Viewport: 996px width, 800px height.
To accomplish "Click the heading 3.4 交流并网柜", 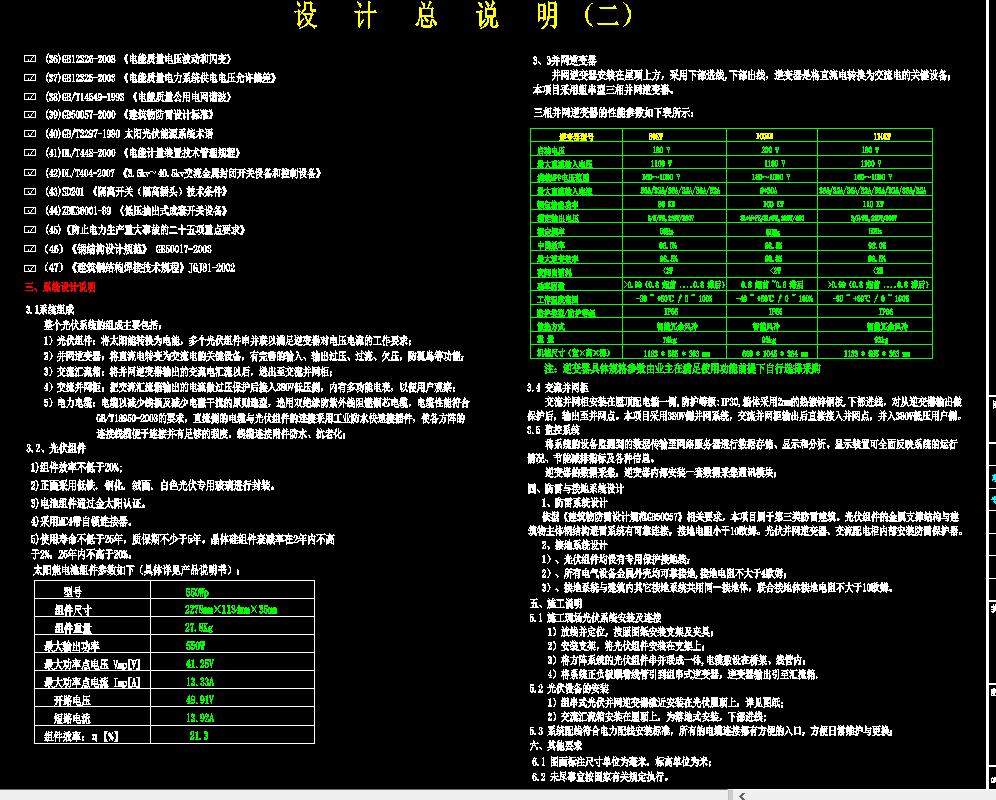I will click(x=558, y=388).
